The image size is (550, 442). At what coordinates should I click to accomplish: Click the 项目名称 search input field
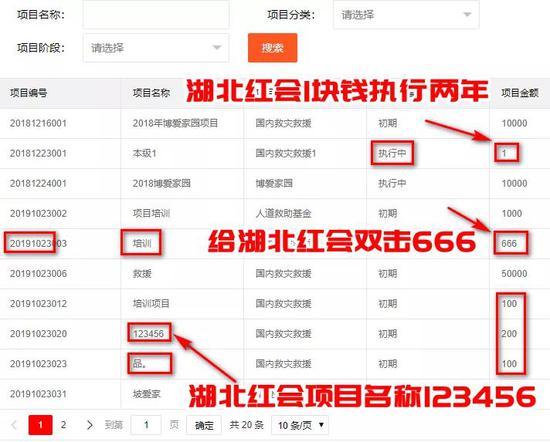pos(156,15)
